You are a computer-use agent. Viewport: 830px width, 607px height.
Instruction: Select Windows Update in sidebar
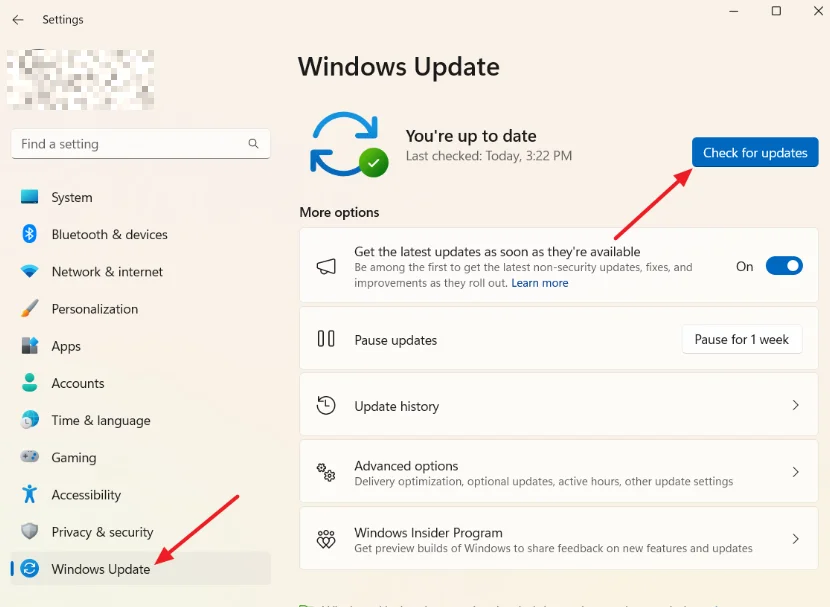point(141,568)
